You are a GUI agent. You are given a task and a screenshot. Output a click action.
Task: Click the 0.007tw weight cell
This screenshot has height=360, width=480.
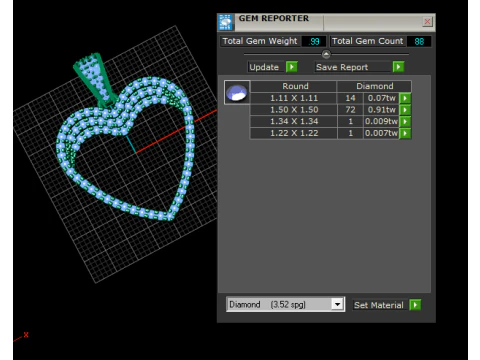[x=382, y=133]
